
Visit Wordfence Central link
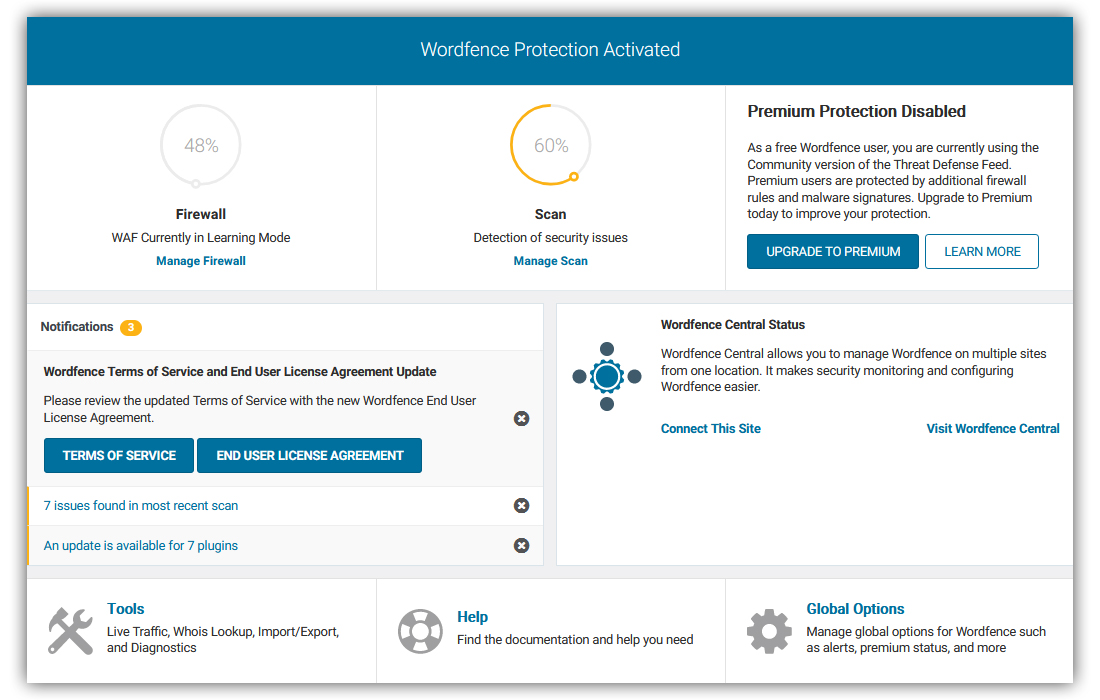coord(993,429)
